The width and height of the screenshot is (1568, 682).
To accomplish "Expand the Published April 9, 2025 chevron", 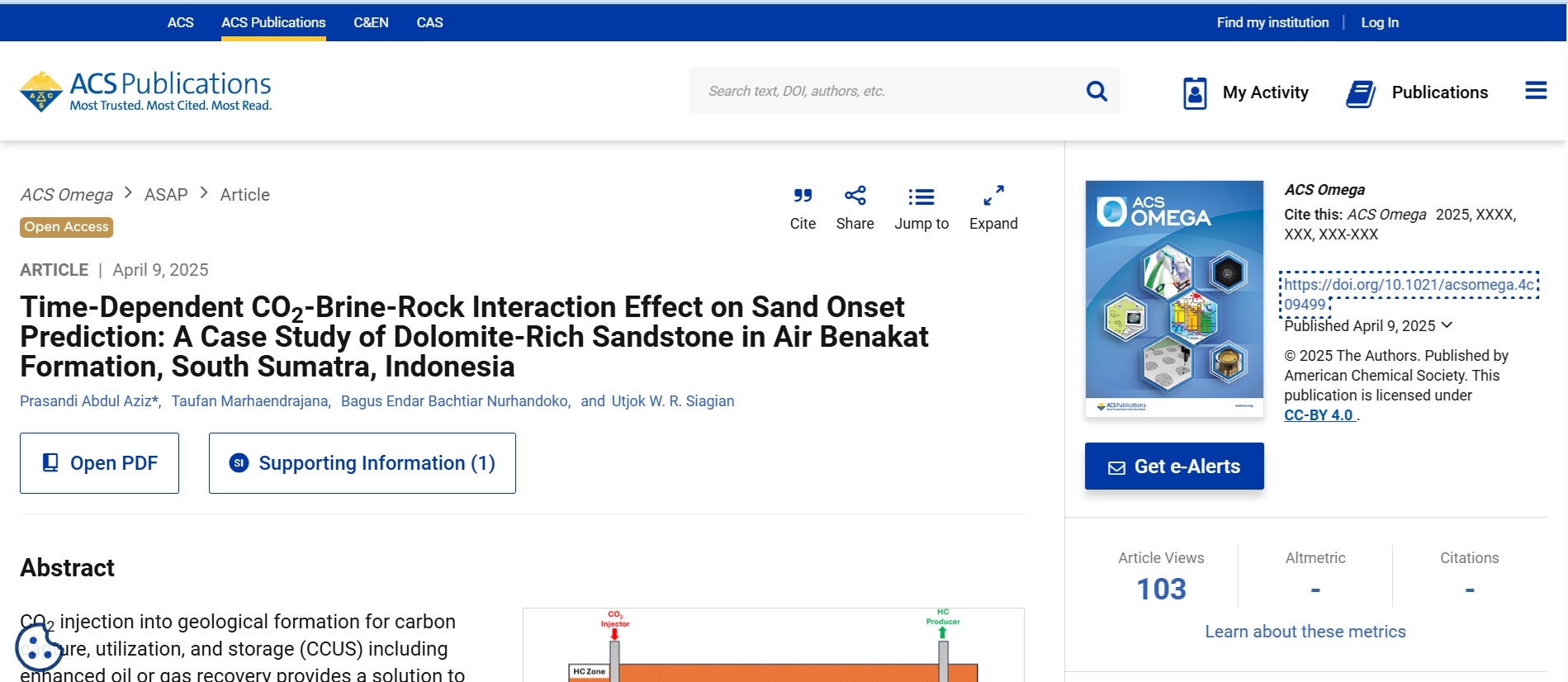I will tap(1447, 325).
